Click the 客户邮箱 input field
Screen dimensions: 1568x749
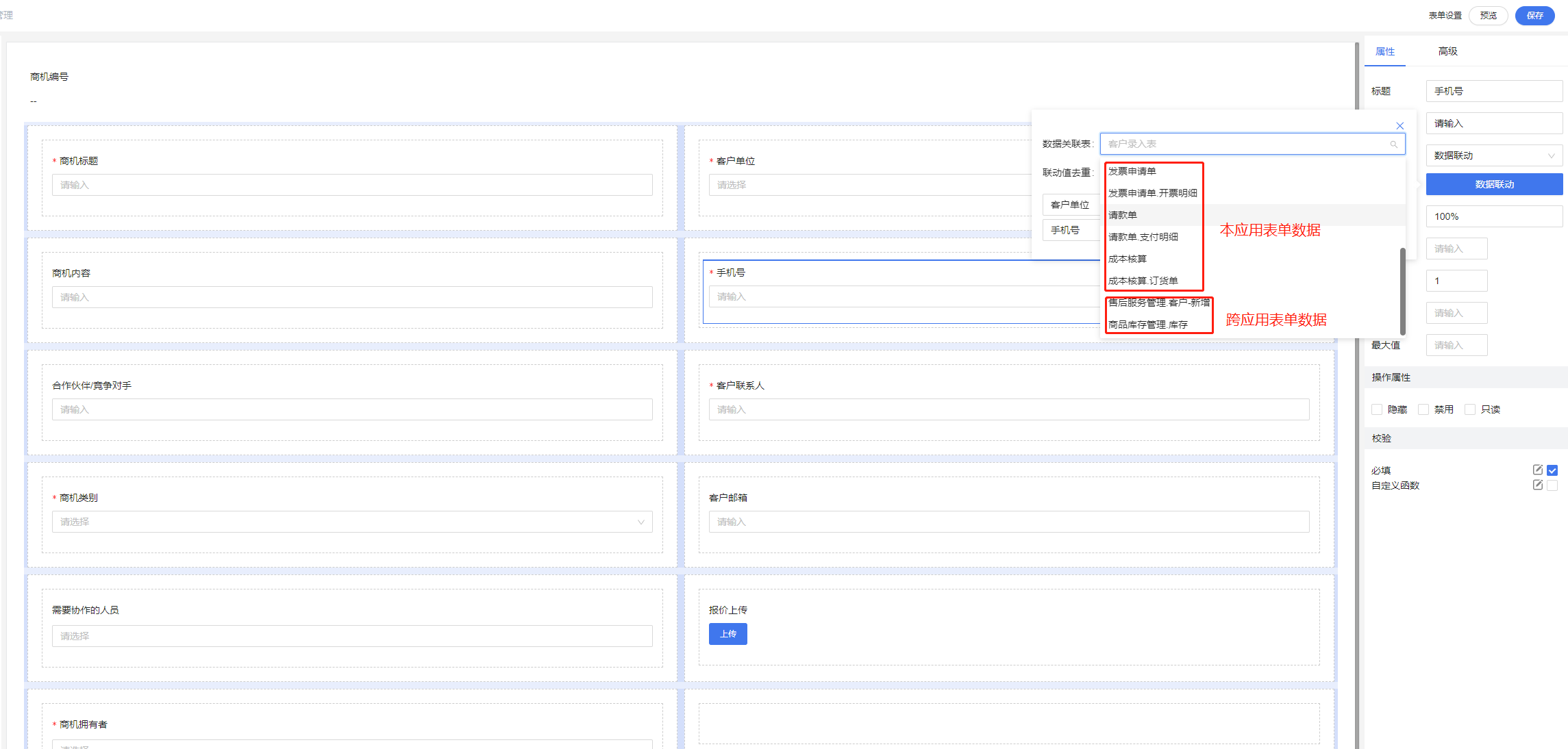[1009, 522]
